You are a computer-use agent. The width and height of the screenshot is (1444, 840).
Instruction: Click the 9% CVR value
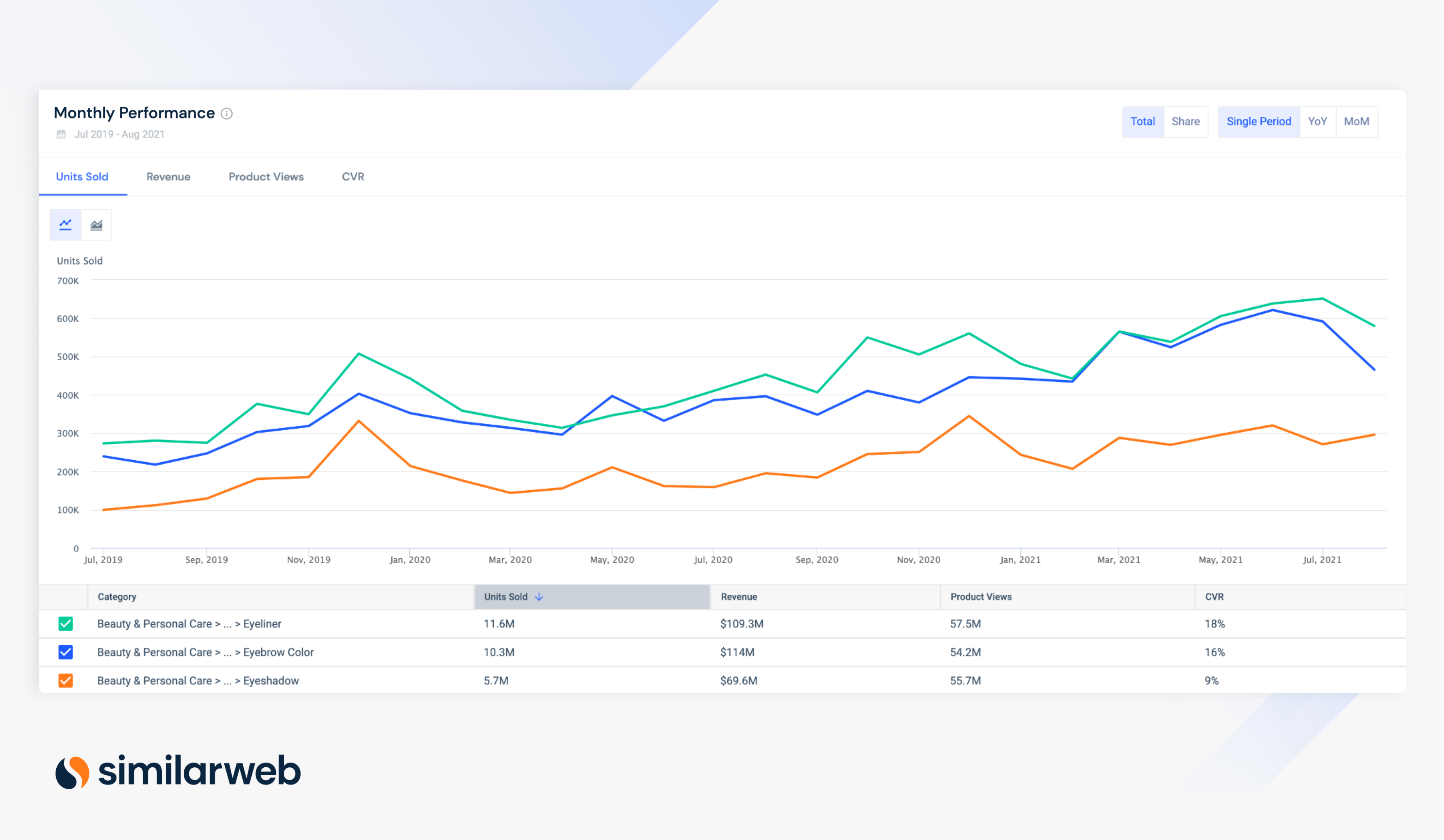point(1211,680)
